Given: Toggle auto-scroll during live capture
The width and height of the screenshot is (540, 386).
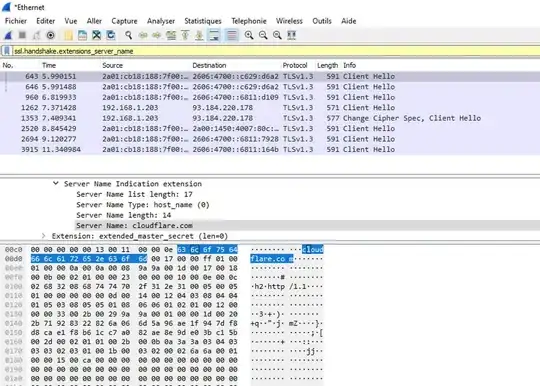Looking at the screenshot, I should coord(214,35).
